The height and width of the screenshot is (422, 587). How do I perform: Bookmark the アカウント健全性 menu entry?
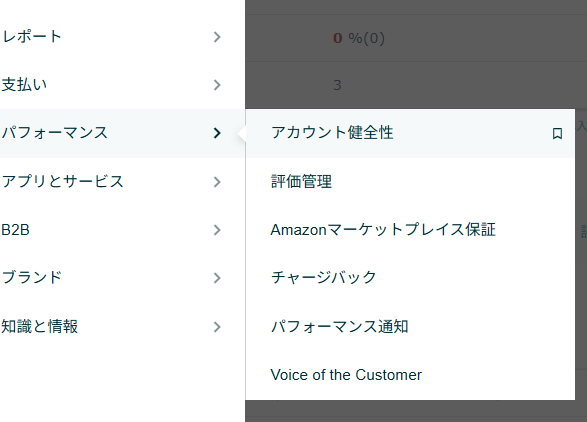point(557,133)
